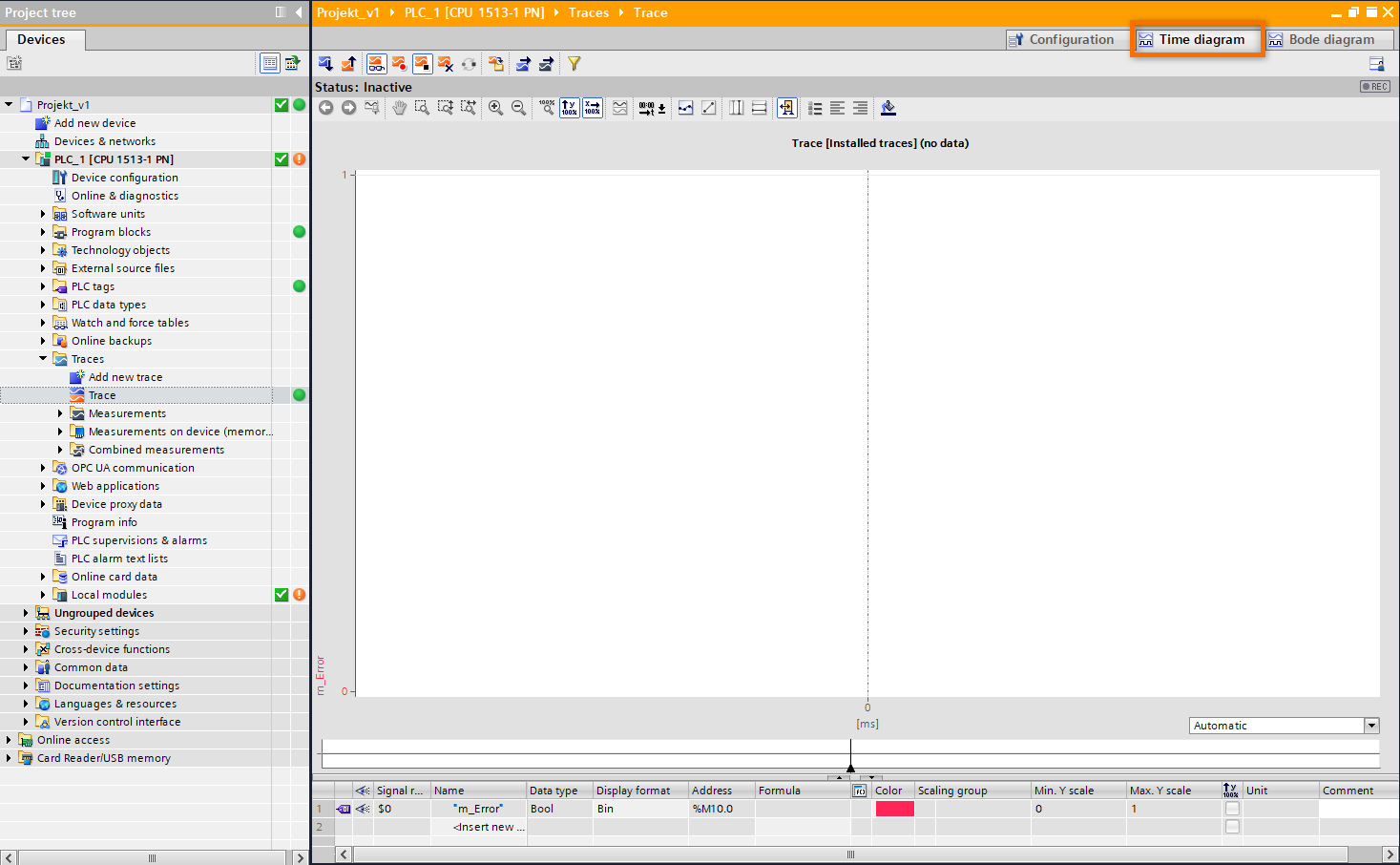The height and width of the screenshot is (865, 1400).
Task: Select the hand pan tool
Action: (x=399, y=108)
